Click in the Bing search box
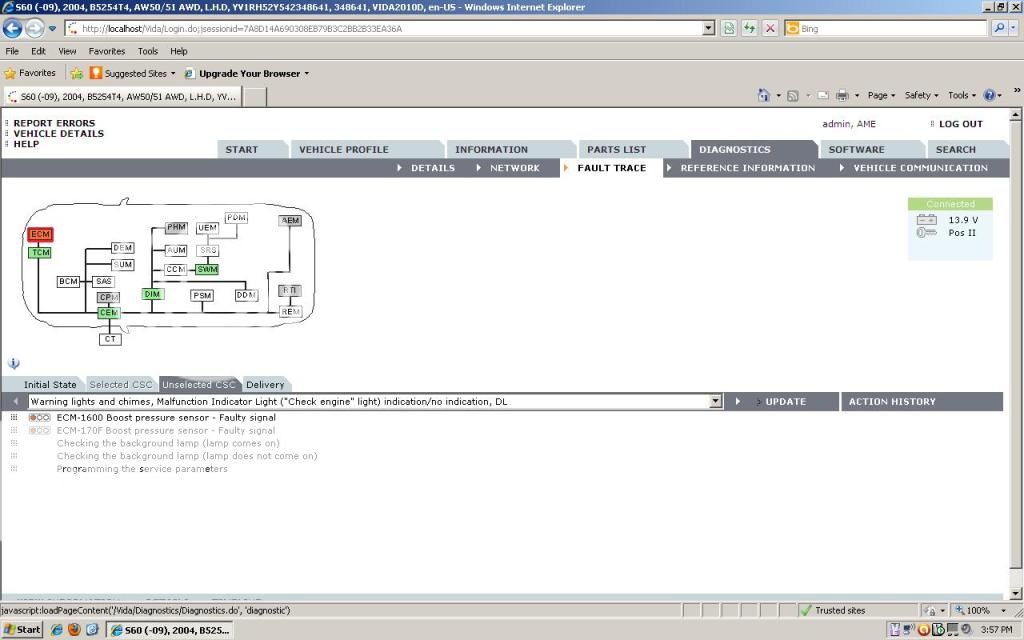The width and height of the screenshot is (1024, 640). point(890,29)
